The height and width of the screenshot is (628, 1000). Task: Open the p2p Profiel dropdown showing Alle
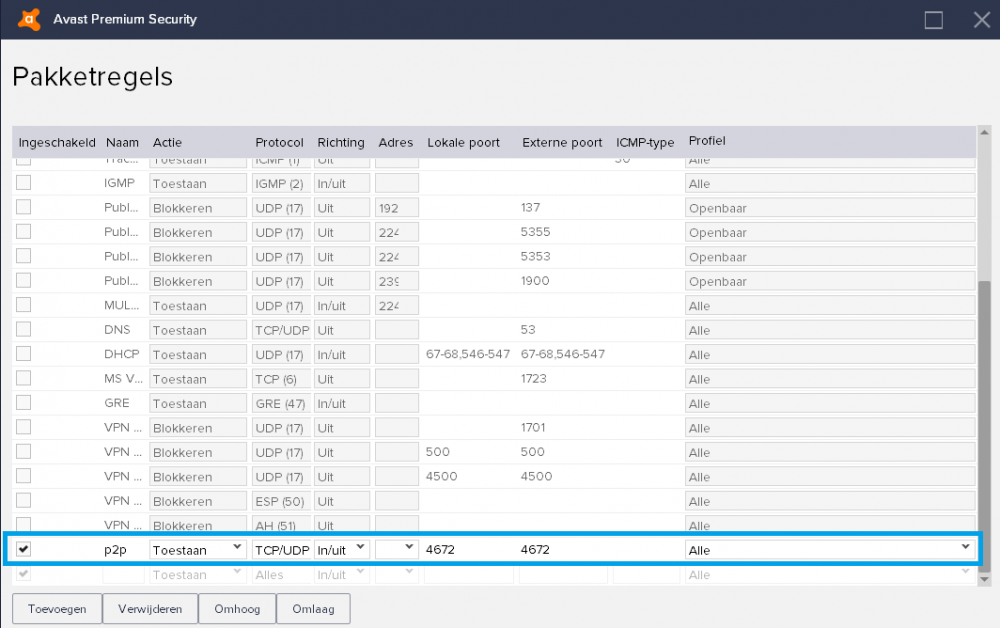[x=829, y=549]
